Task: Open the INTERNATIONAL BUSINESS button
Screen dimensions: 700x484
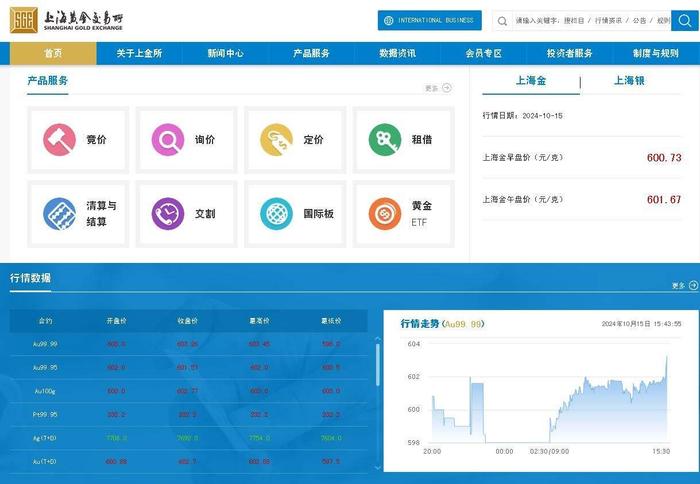Action: tap(429, 20)
